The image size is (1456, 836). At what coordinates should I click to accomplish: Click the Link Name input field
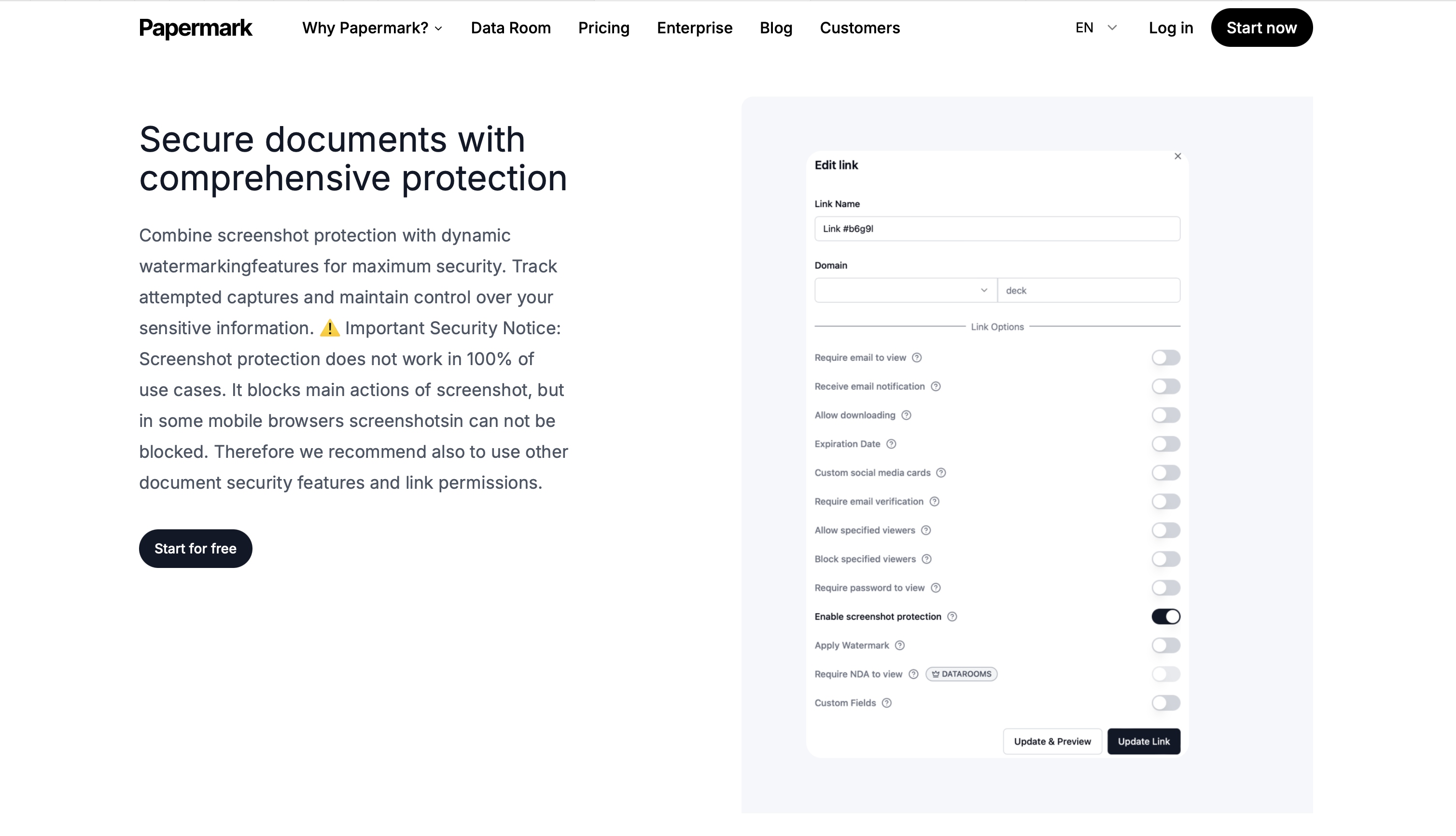[x=997, y=228]
